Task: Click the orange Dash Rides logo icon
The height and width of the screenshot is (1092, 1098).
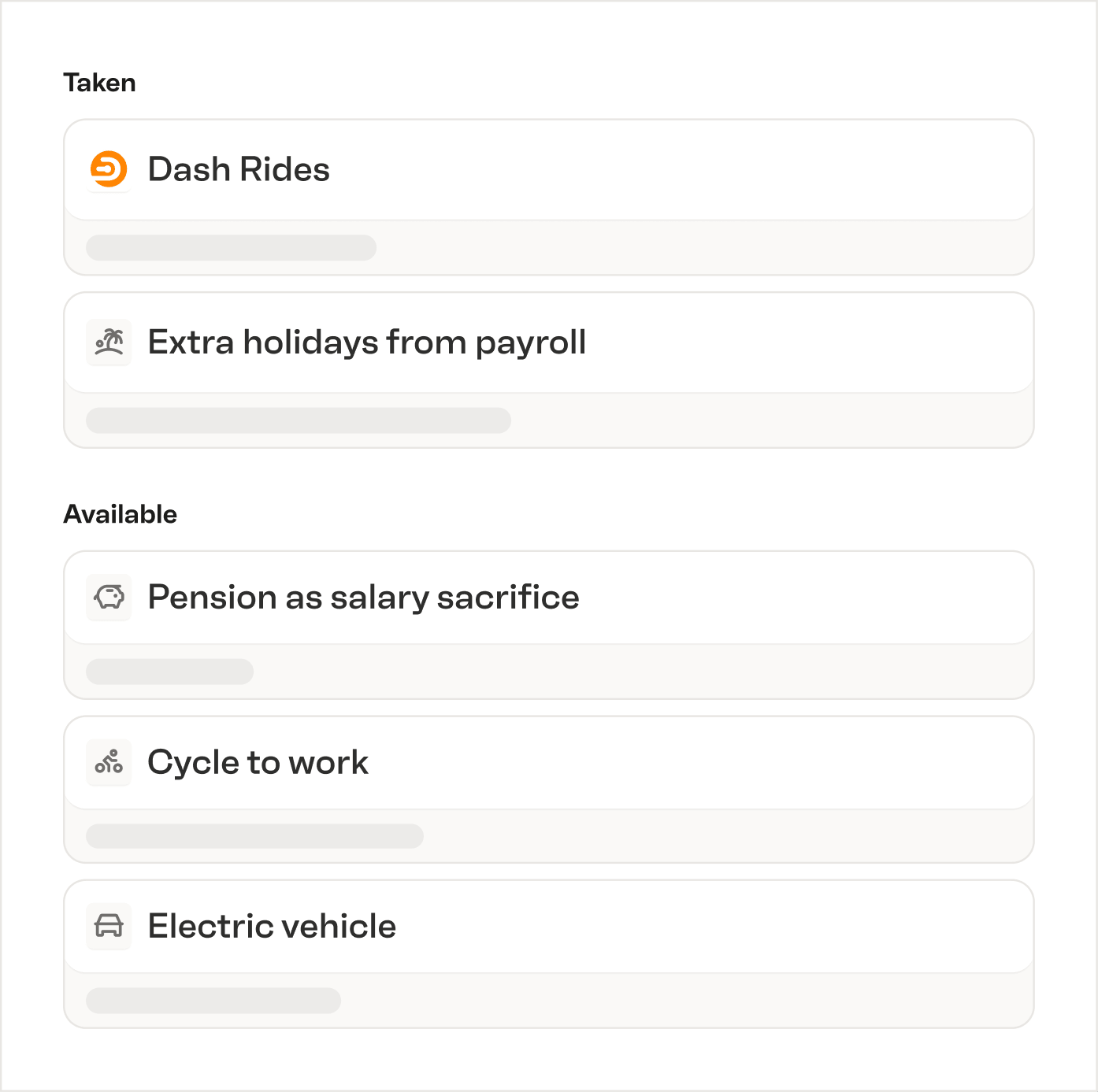Action: pyautogui.click(x=109, y=169)
